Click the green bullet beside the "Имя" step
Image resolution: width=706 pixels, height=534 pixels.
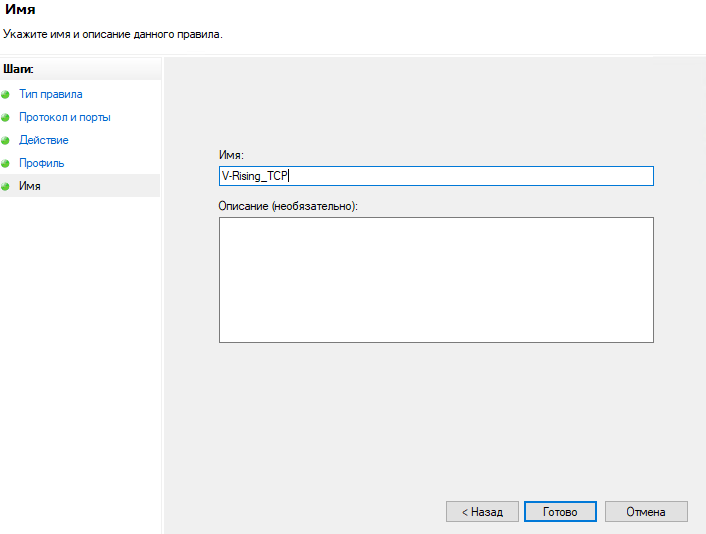6,187
